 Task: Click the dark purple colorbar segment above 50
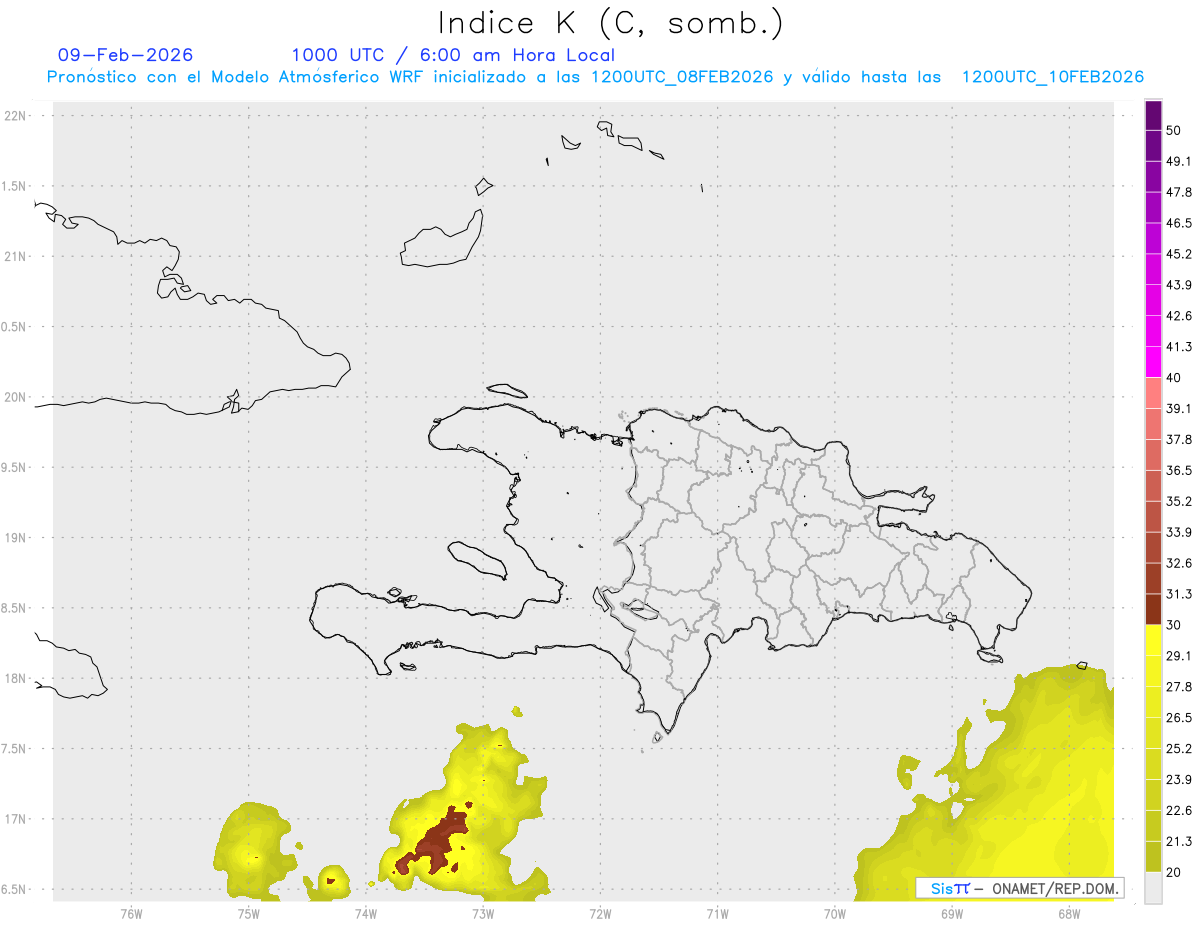point(1153,116)
